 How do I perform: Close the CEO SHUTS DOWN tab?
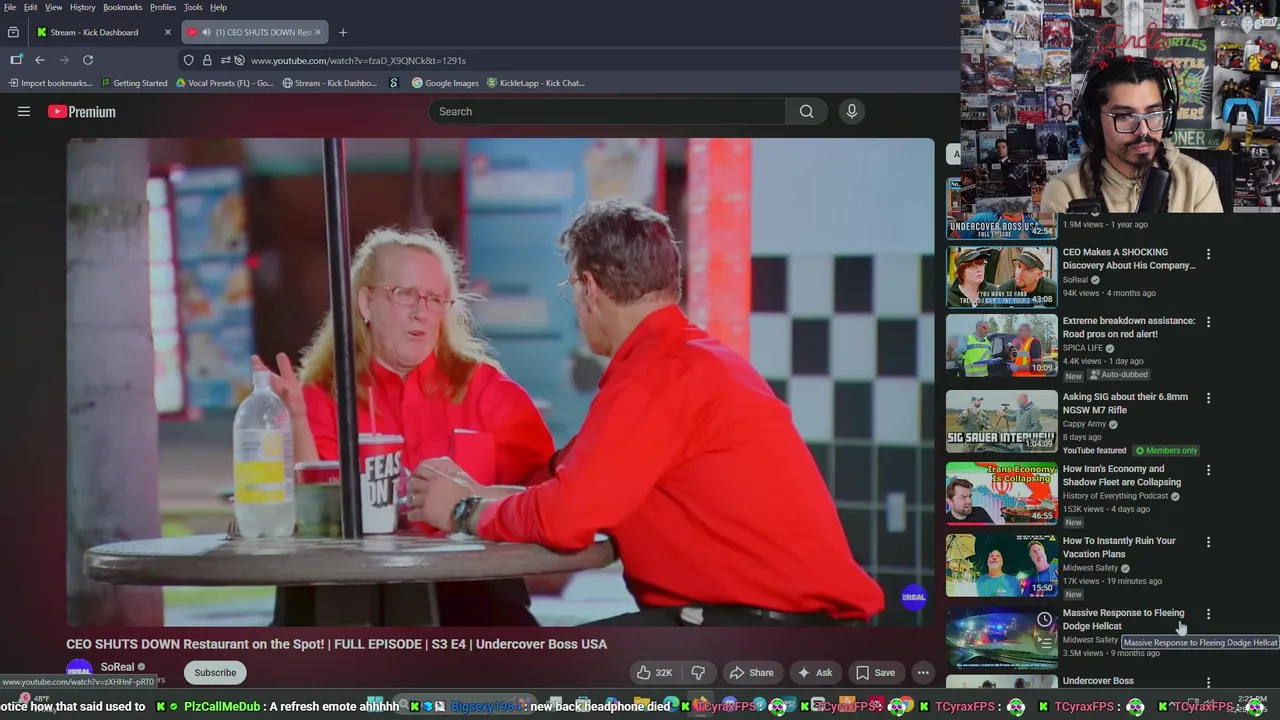point(318,32)
